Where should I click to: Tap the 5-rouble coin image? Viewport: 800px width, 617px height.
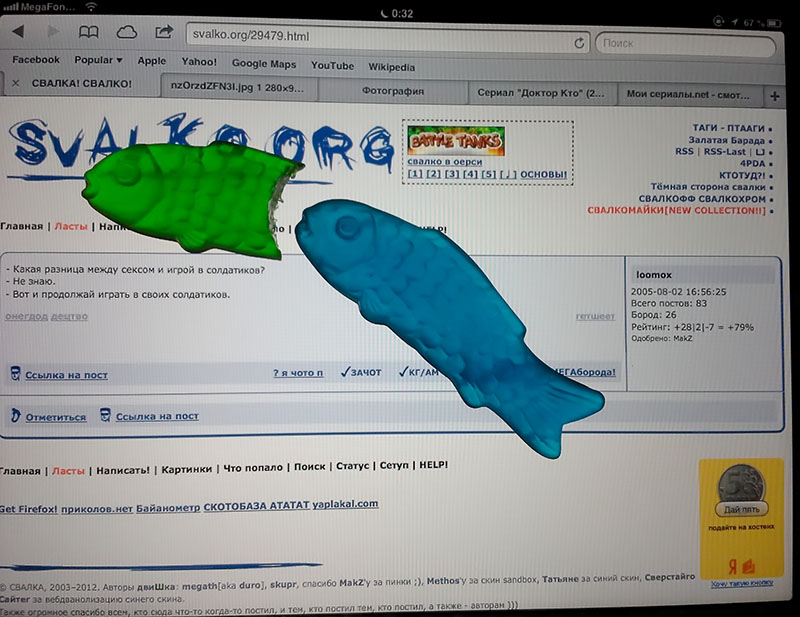pyautogui.click(x=741, y=483)
